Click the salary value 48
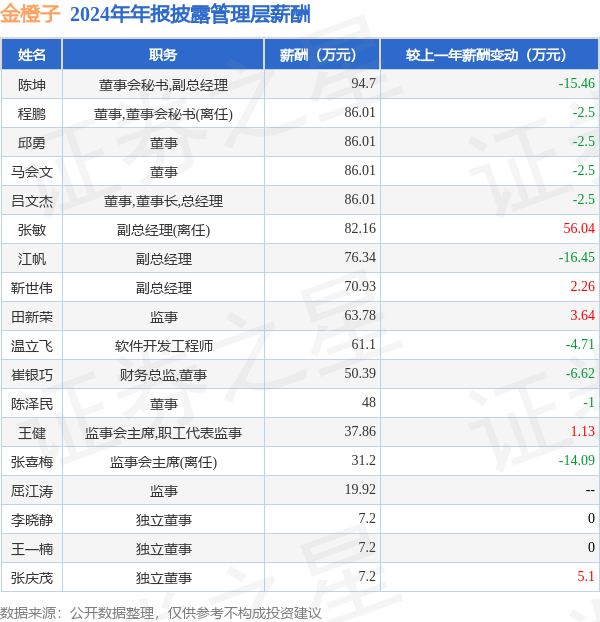 [368, 402]
